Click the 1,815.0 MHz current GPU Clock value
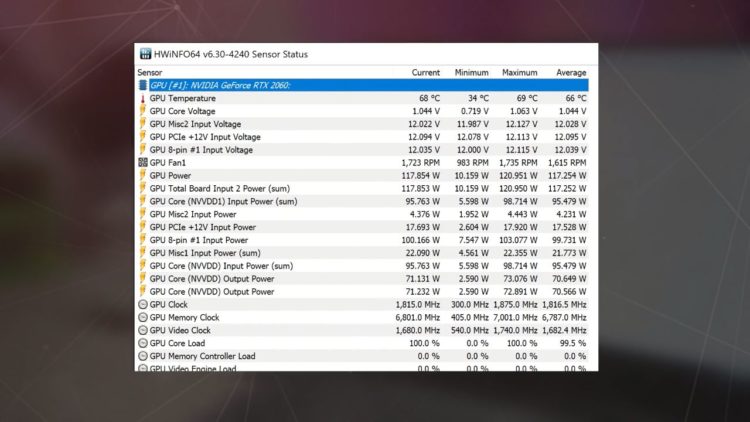 click(x=418, y=304)
